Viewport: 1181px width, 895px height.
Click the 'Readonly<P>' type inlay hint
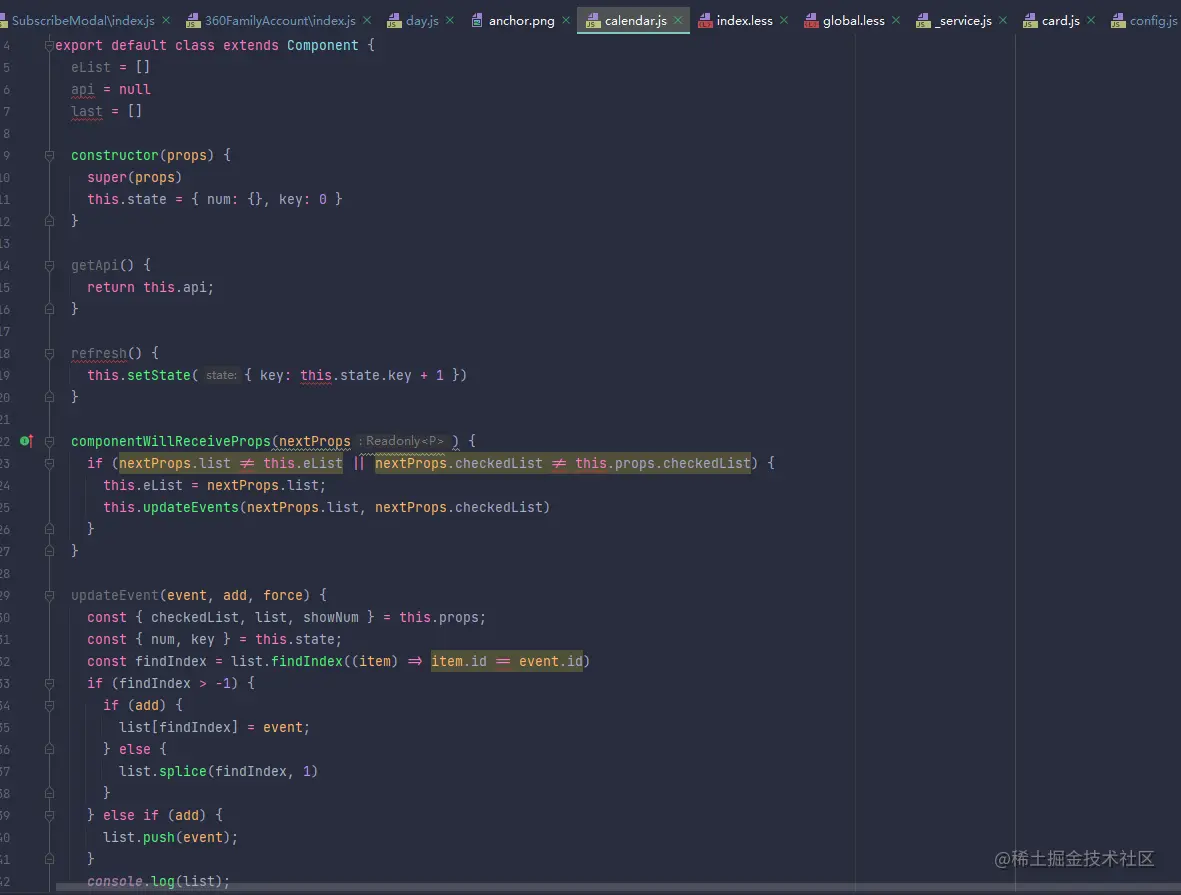coord(404,441)
